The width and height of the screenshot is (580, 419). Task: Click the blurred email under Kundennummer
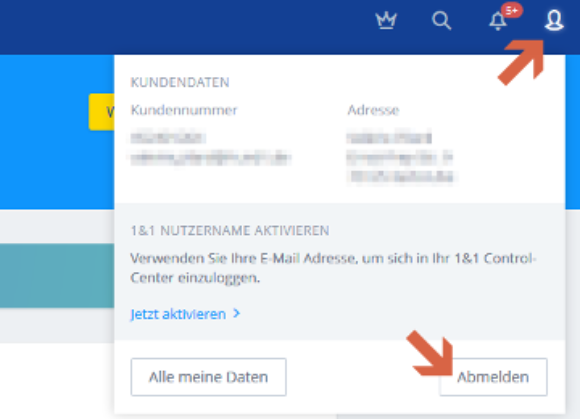[x=210, y=158]
